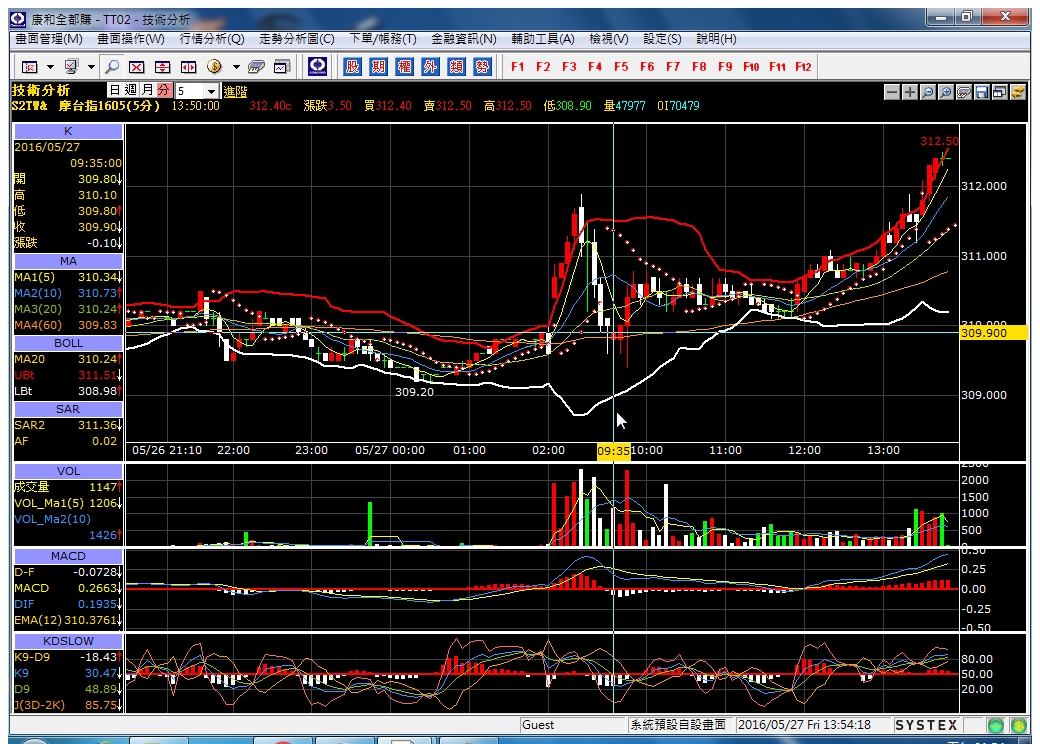Click the magnifier search toolbar icon
The width and height of the screenshot is (1040, 744).
coord(112,66)
